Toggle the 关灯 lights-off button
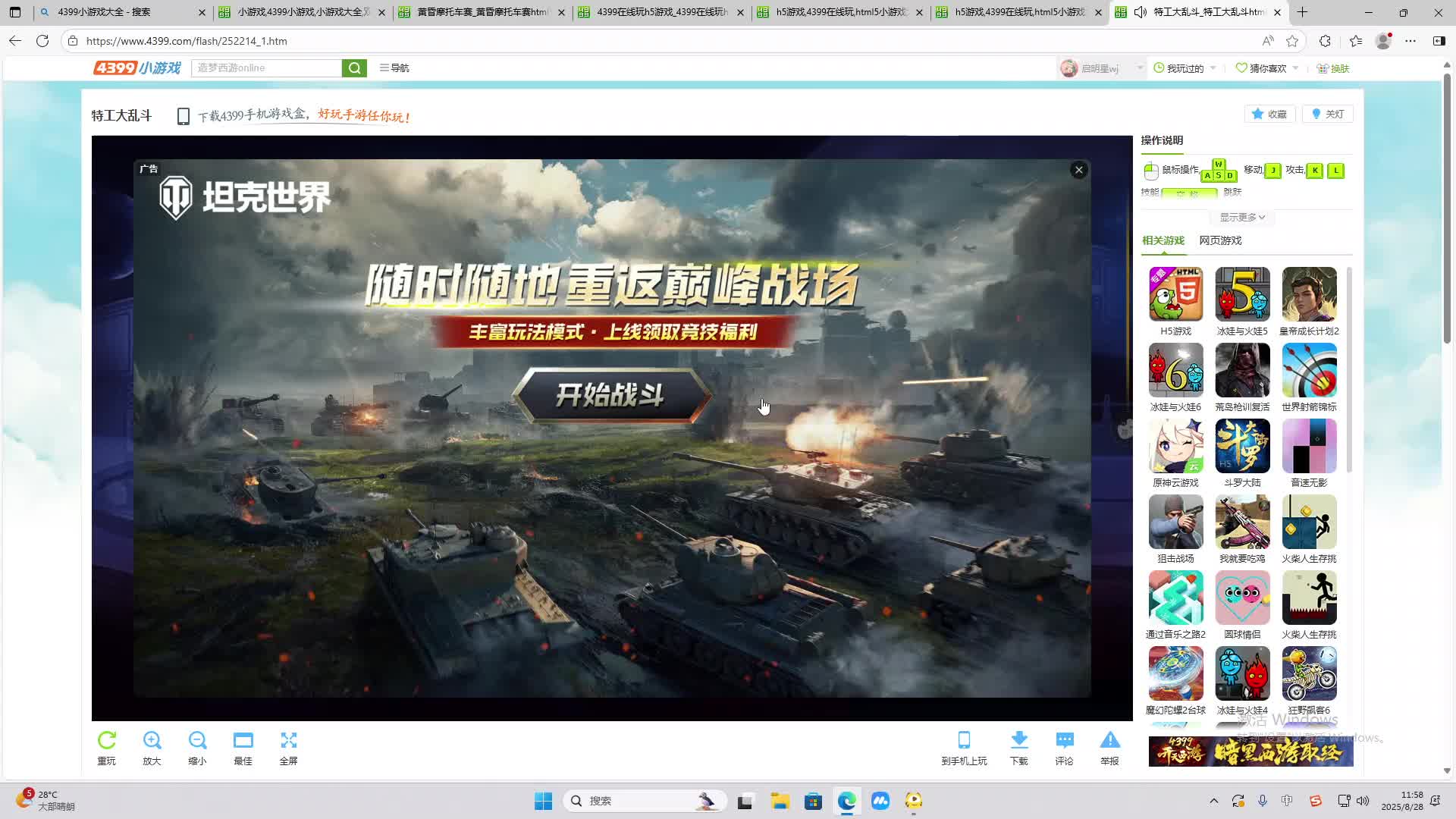The width and height of the screenshot is (1456, 819). 1328,114
